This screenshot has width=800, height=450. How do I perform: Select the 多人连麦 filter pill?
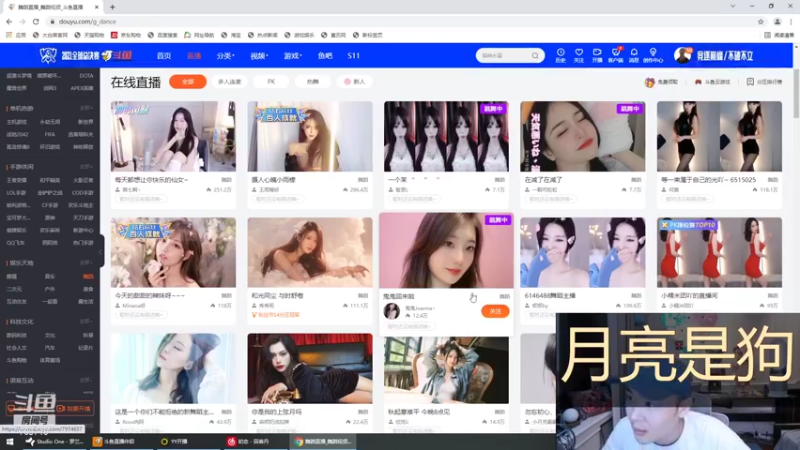[229, 82]
